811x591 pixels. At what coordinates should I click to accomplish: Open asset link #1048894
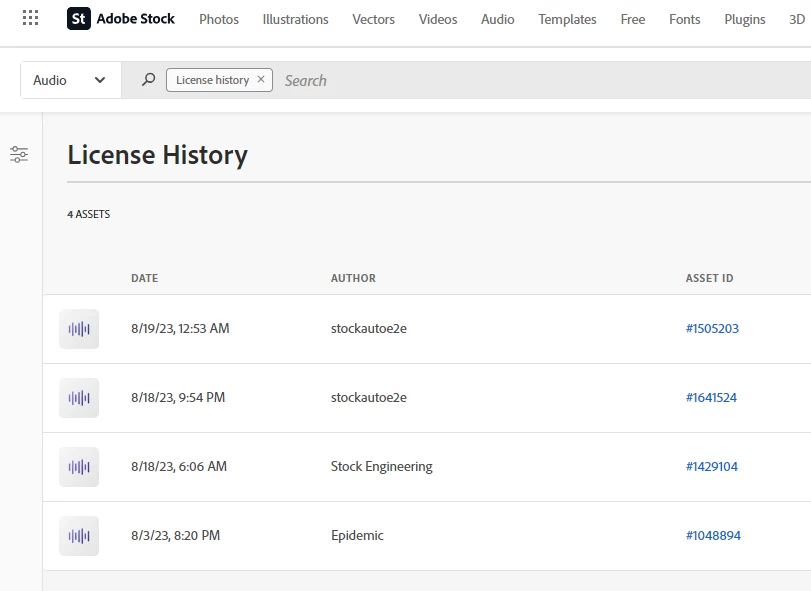pos(713,535)
